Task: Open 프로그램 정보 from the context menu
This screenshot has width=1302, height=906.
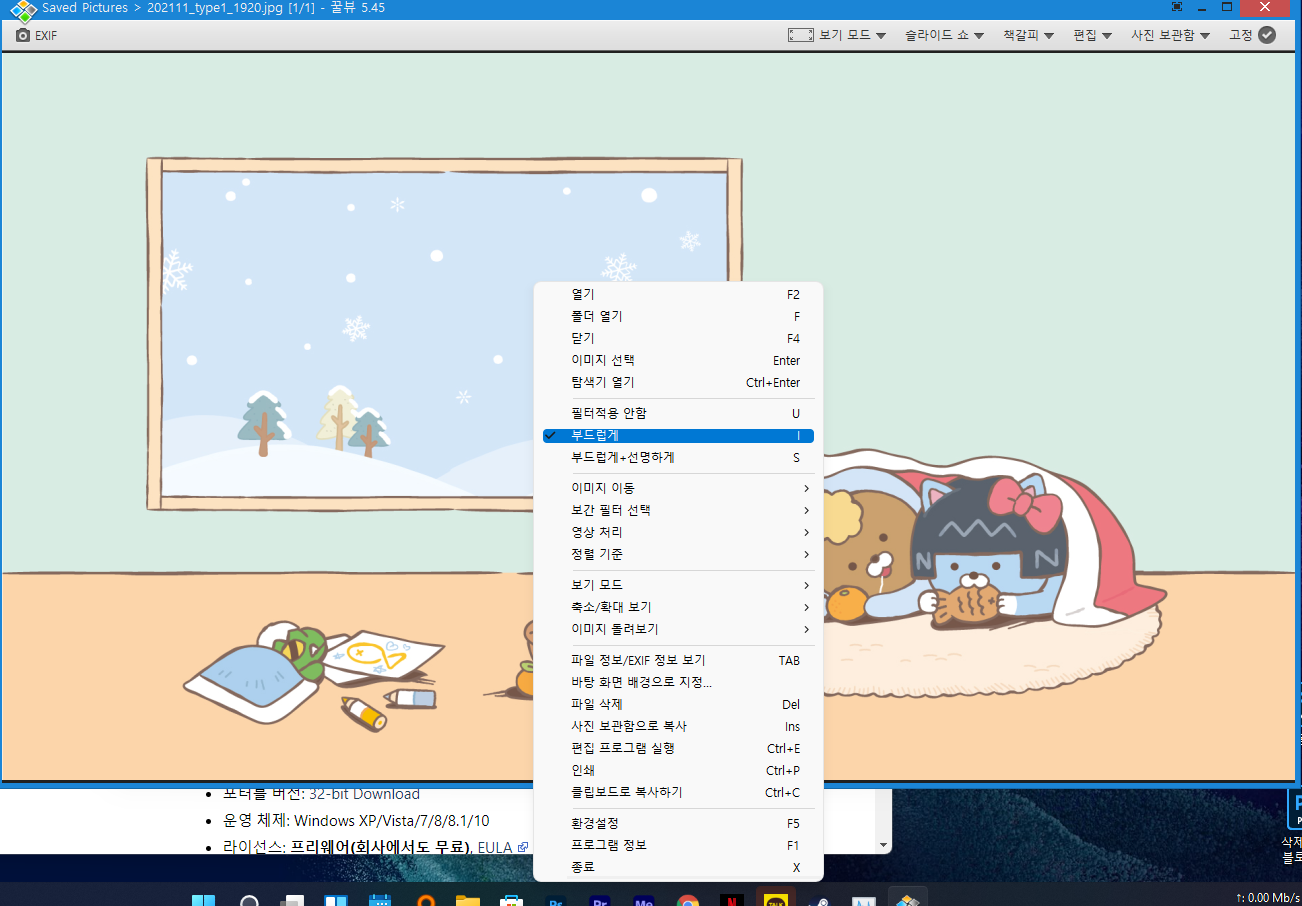Action: (x=679, y=845)
